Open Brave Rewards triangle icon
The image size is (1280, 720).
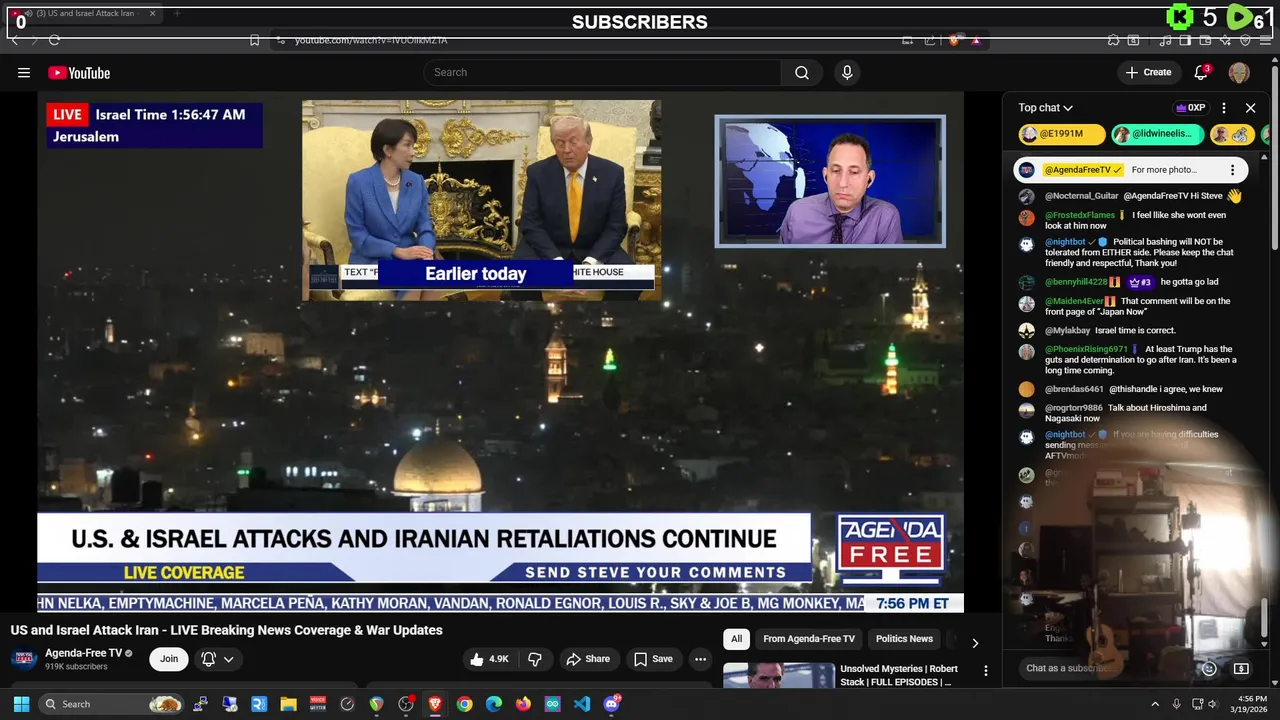pyautogui.click(x=976, y=40)
